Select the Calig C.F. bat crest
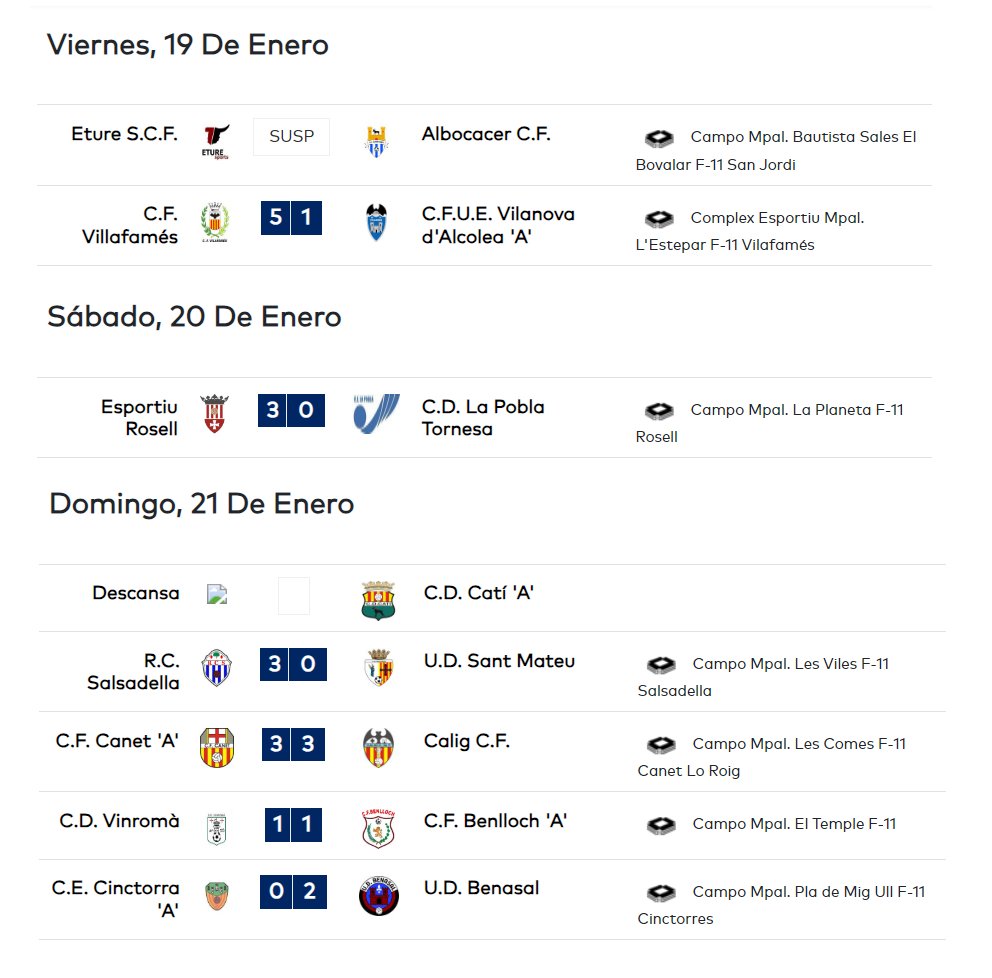Screen dimensions: 992x978 click(x=378, y=747)
